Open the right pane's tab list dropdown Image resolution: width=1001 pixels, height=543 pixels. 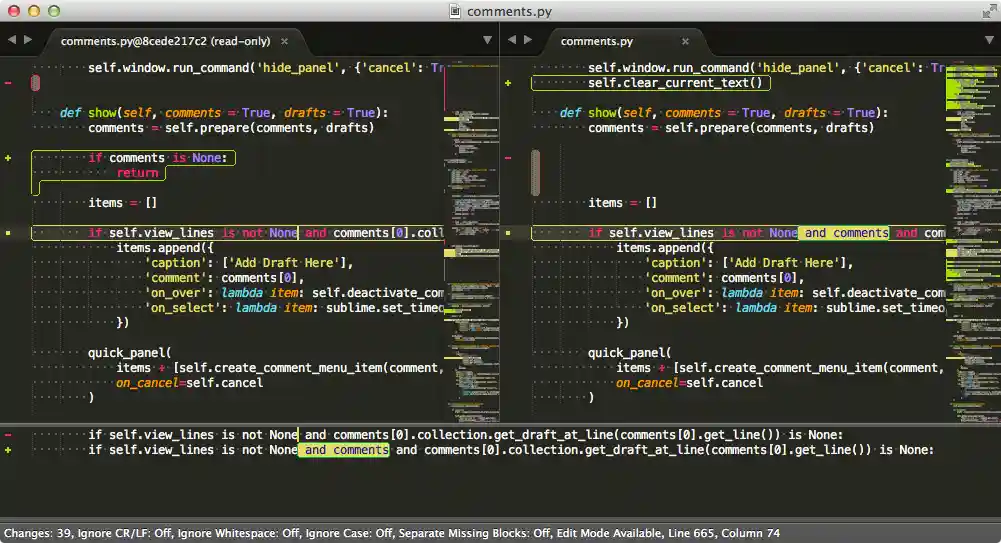[987, 40]
